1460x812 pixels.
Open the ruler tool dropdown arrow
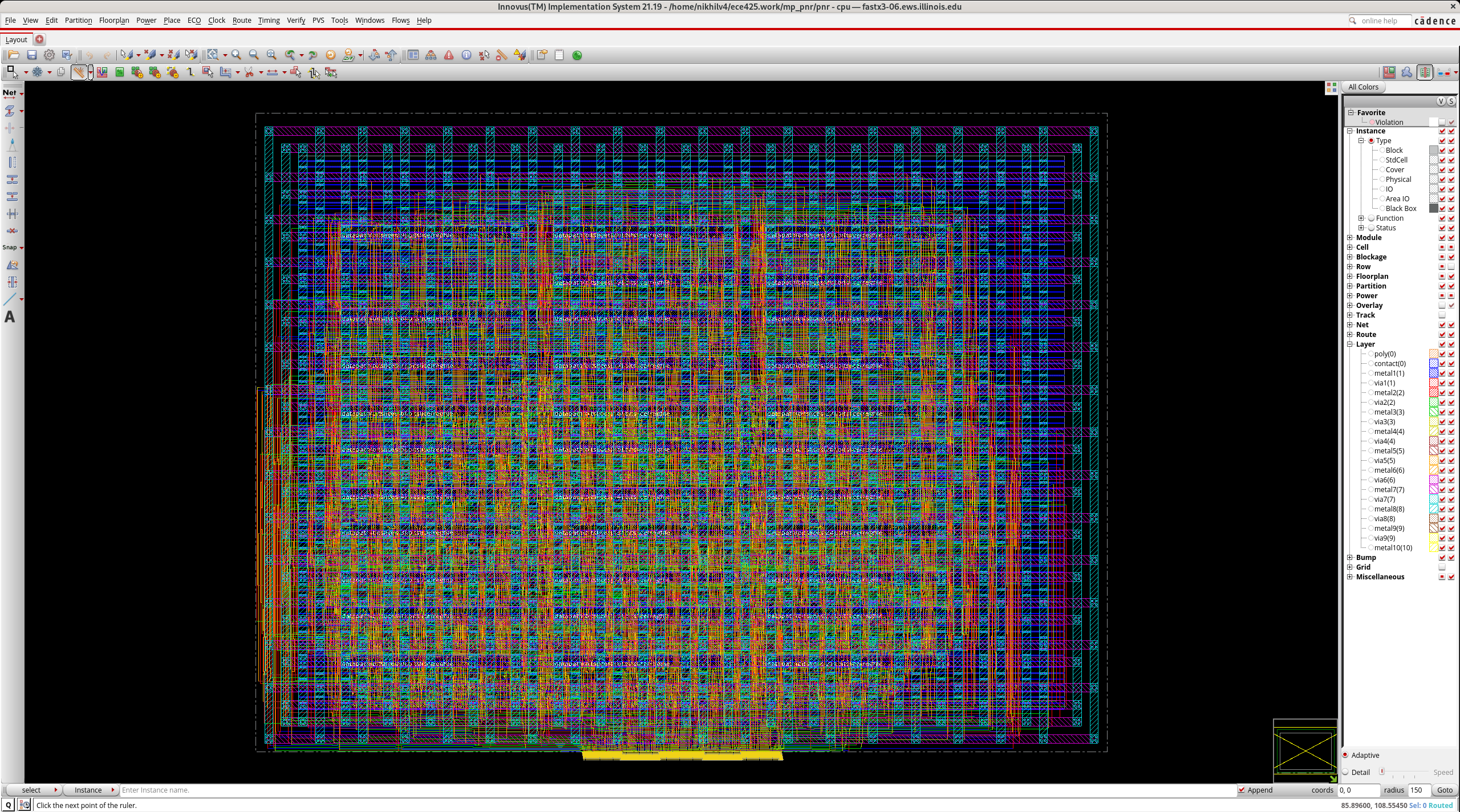[91, 72]
